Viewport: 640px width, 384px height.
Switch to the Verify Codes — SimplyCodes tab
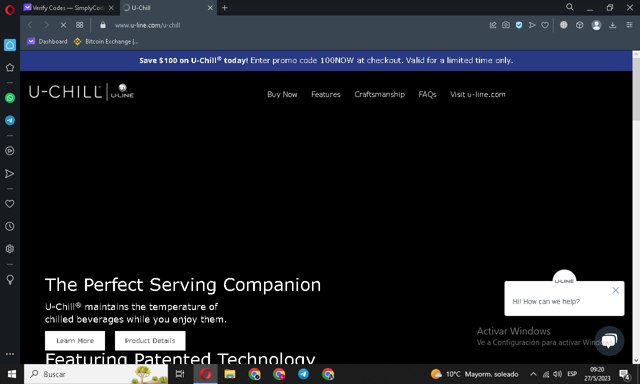[69, 8]
